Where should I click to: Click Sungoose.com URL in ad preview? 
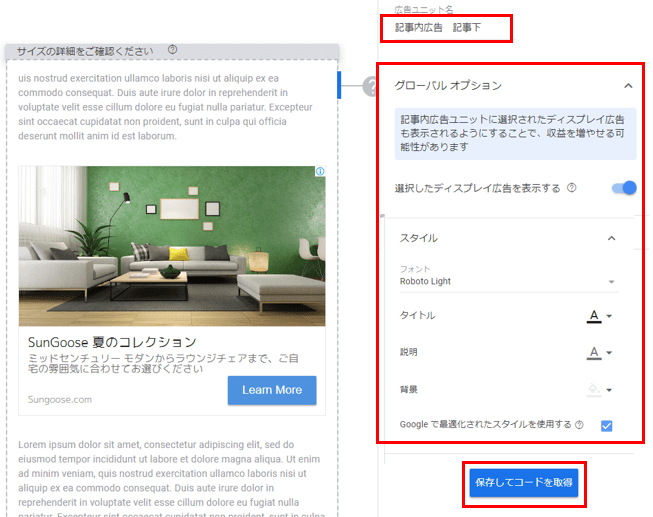(x=60, y=400)
